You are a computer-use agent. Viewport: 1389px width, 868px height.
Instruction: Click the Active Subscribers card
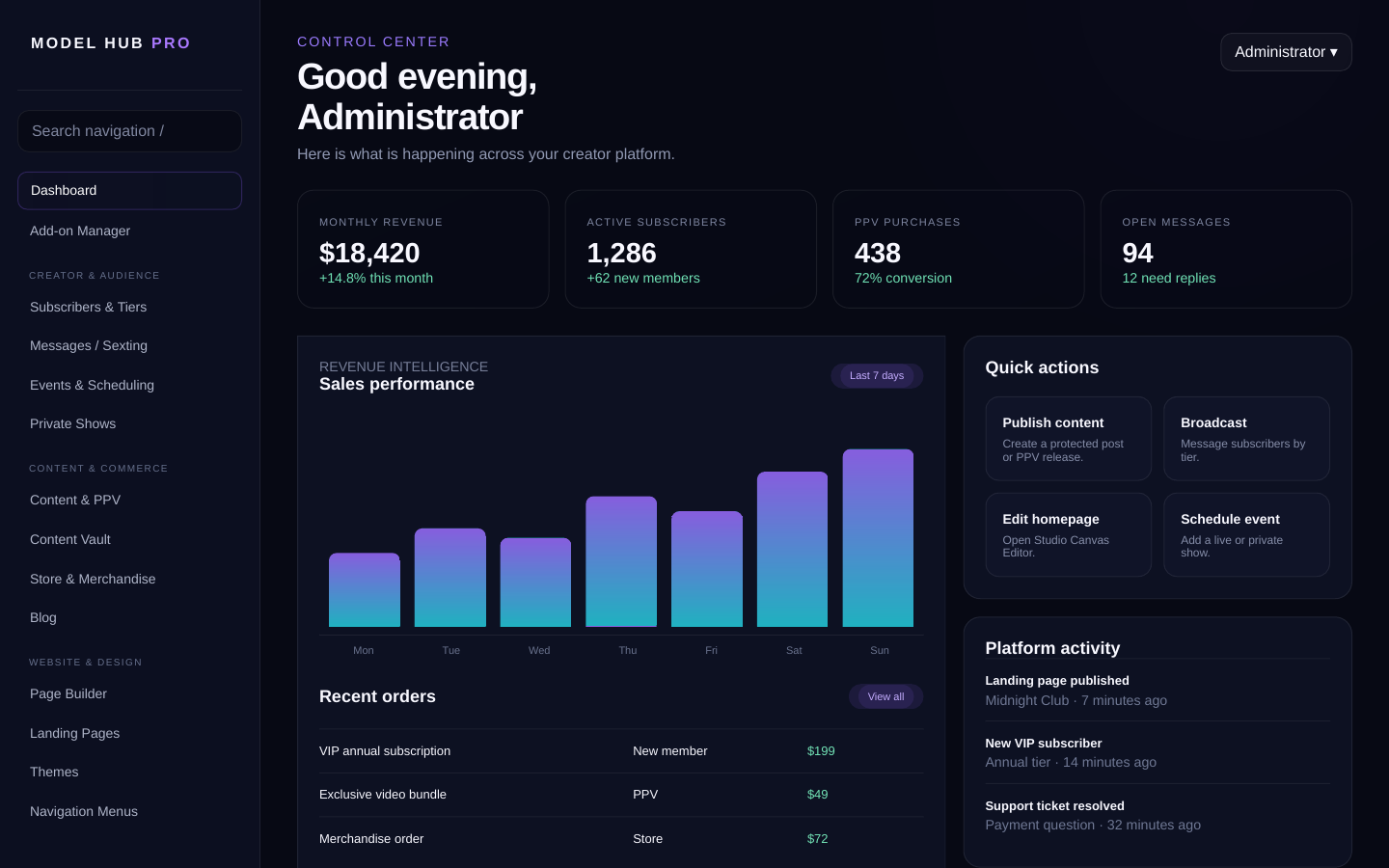[x=691, y=249]
